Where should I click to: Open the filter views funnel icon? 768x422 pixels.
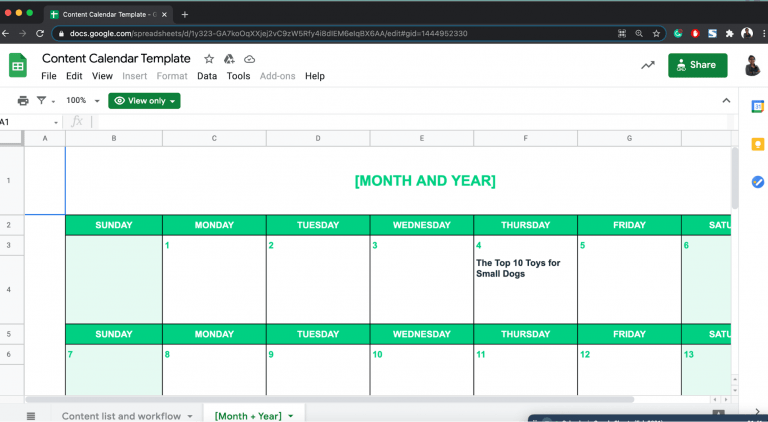(42, 101)
